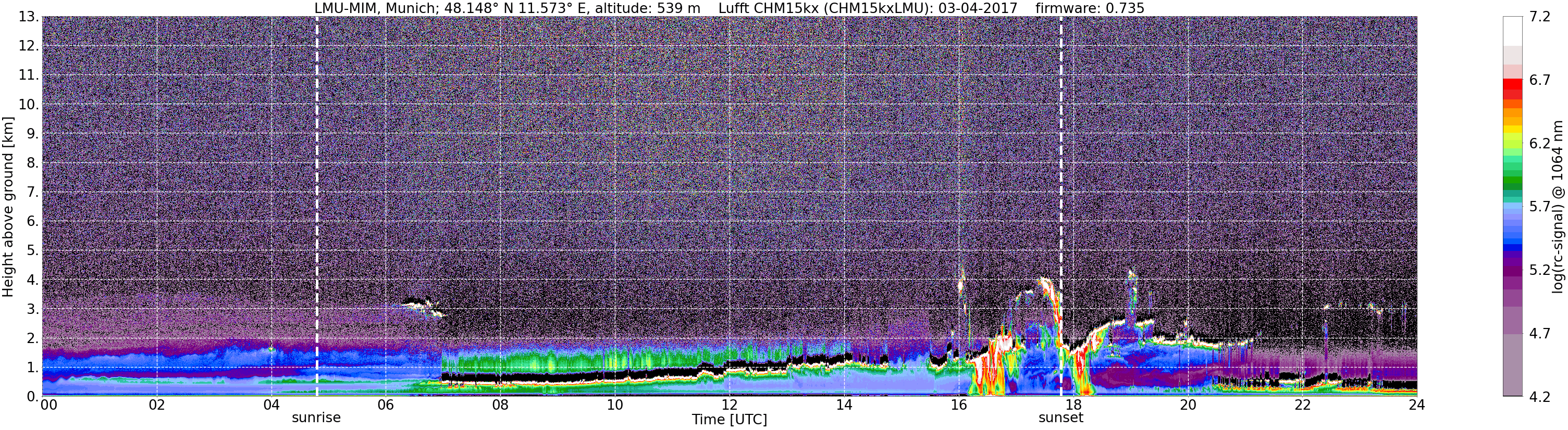Click the height tick label '8.'

pyautogui.click(x=33, y=163)
